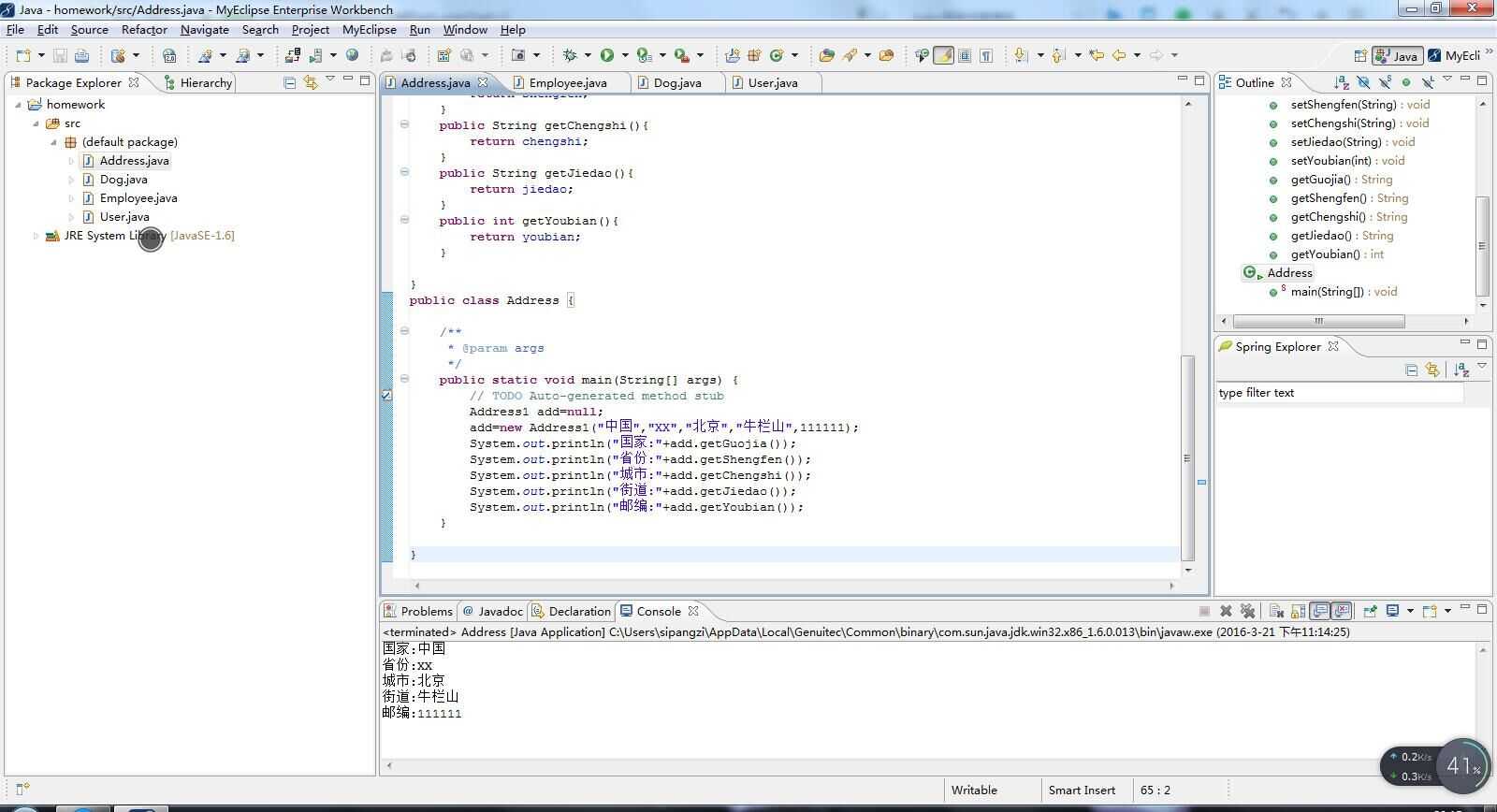
Task: Click Remove All Terminated Launches in Console
Action: click(x=1247, y=611)
